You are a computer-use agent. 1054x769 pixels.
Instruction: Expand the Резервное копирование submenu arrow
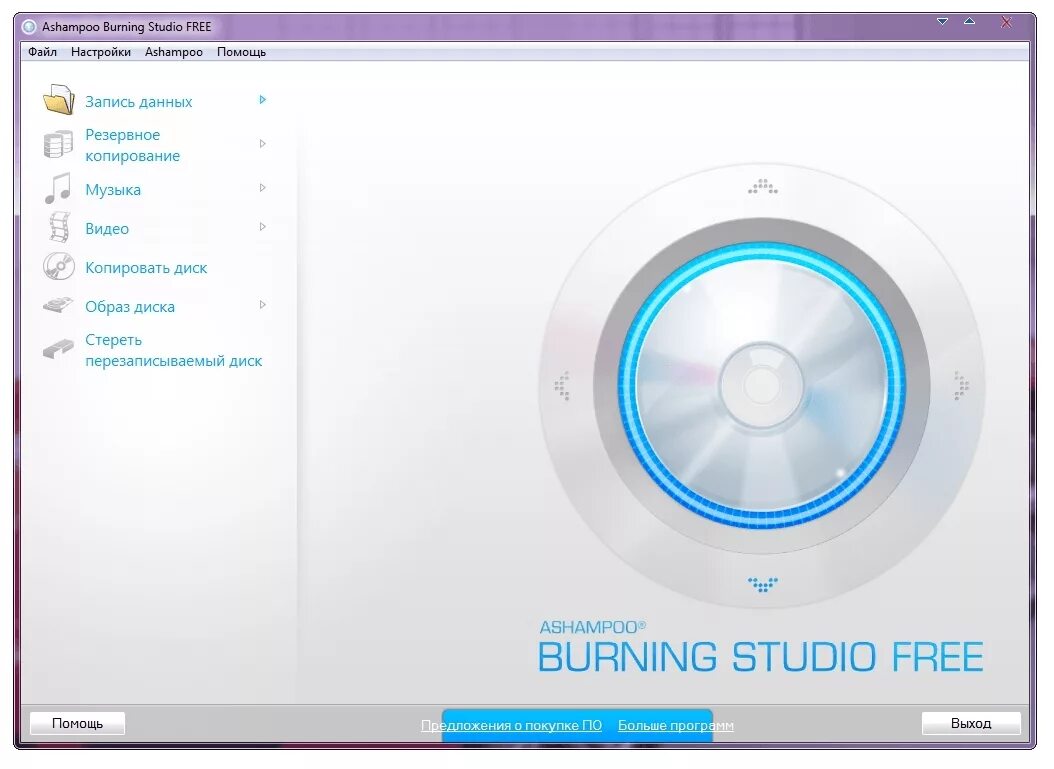tap(263, 143)
